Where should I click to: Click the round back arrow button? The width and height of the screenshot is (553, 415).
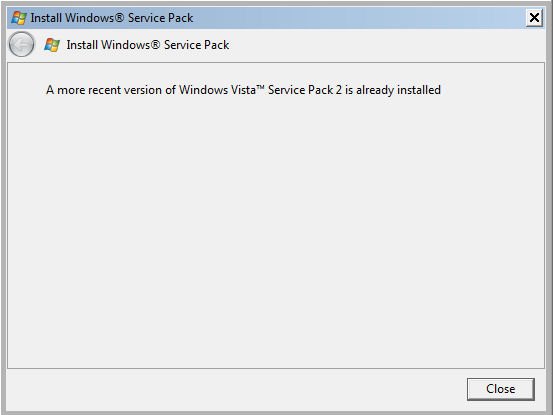point(22,44)
